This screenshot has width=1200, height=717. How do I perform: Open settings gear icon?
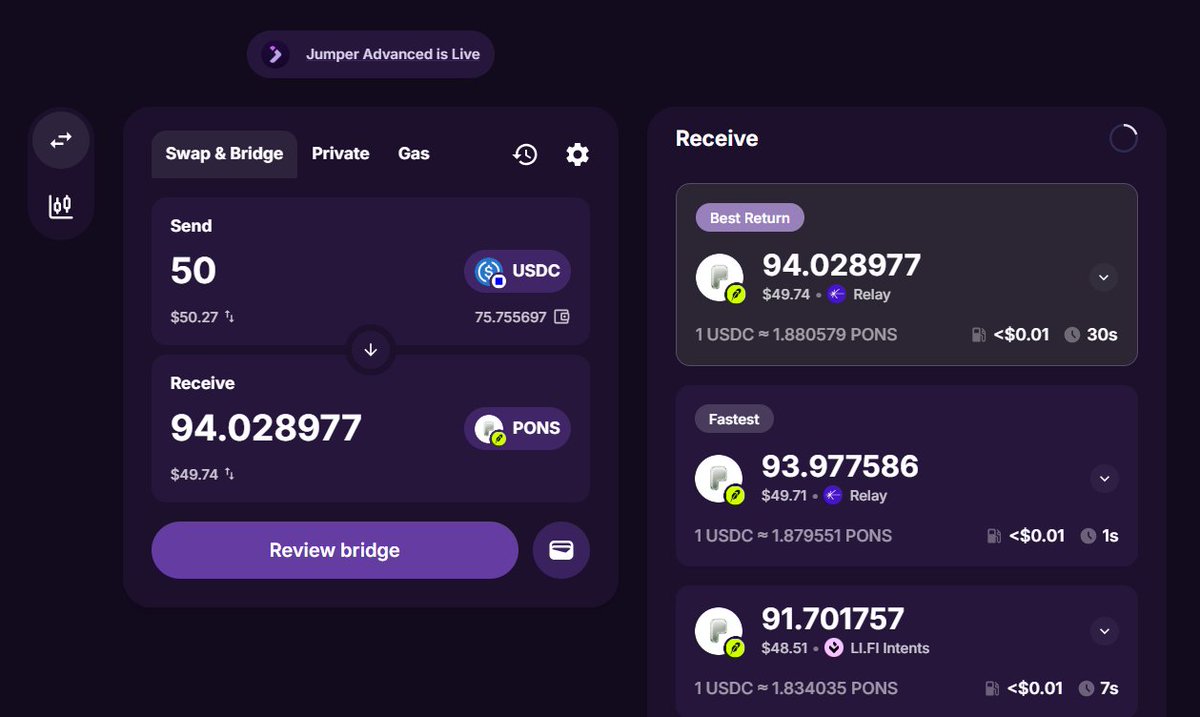coord(577,154)
